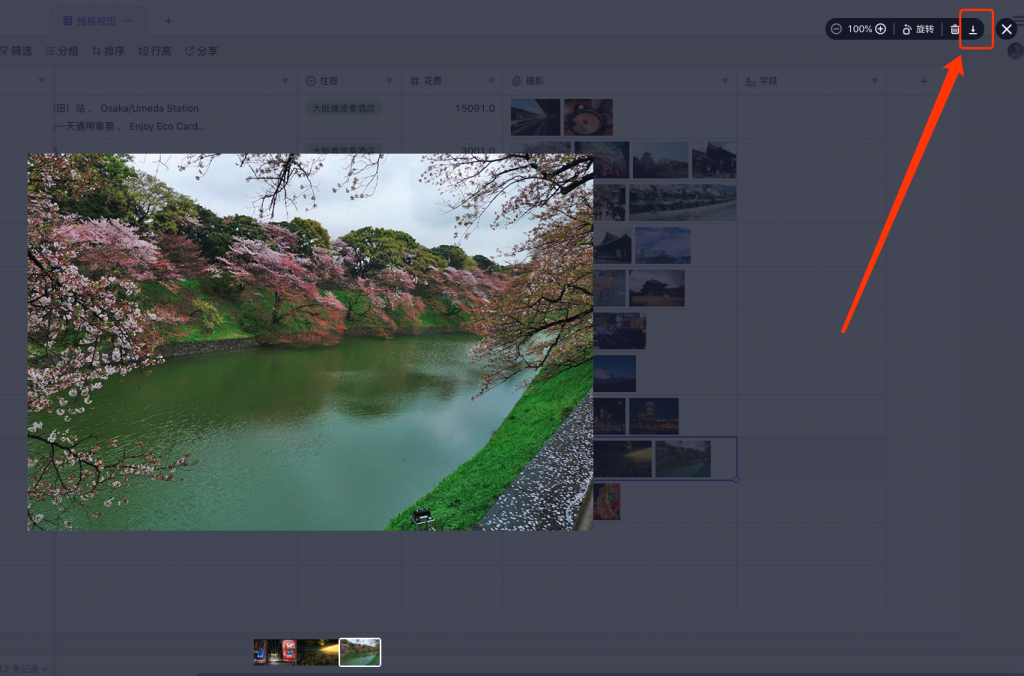Expand the 字段 column dropdown arrow
Screen dimensions: 1024x676
874,81
